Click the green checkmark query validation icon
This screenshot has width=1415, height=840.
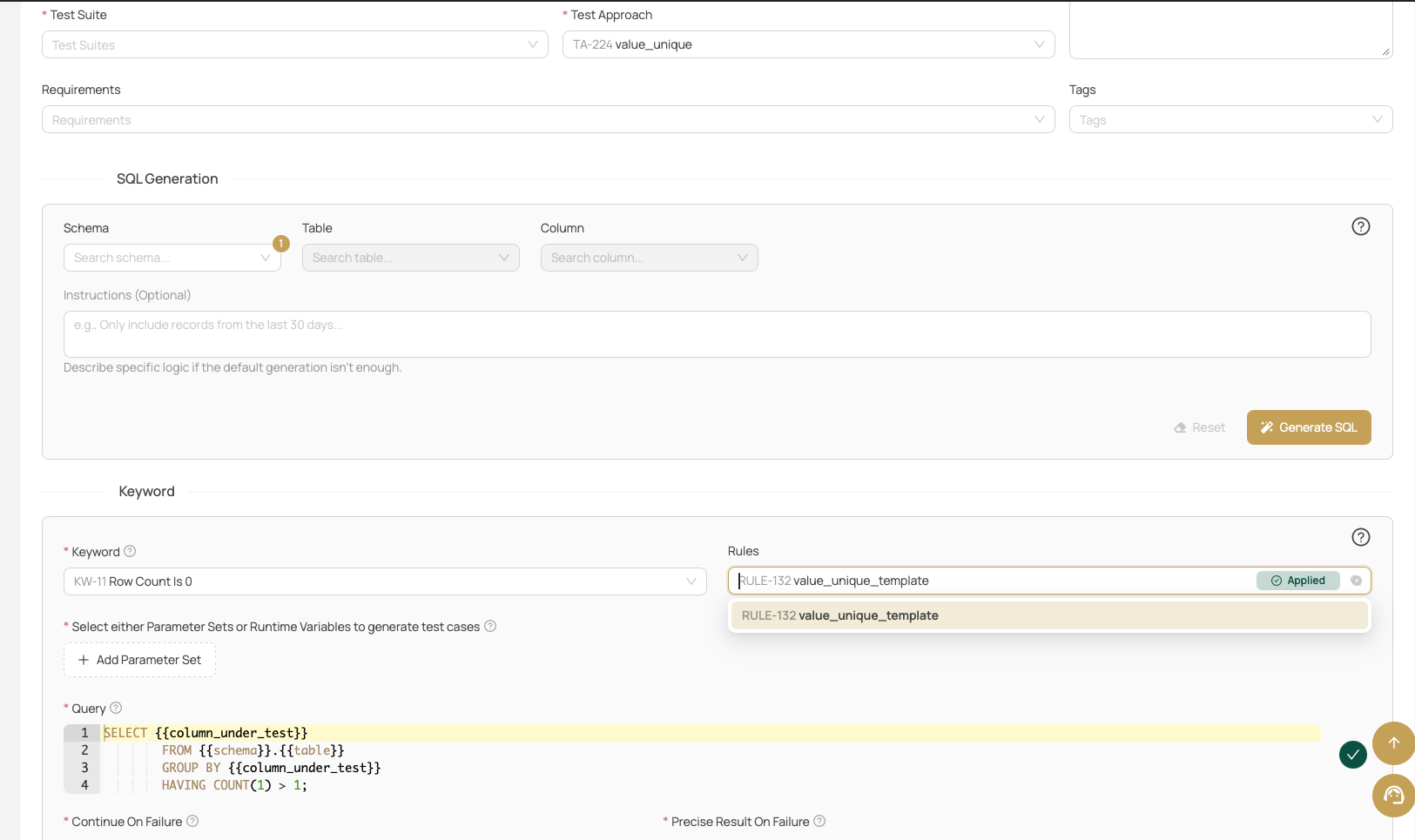(x=1352, y=755)
